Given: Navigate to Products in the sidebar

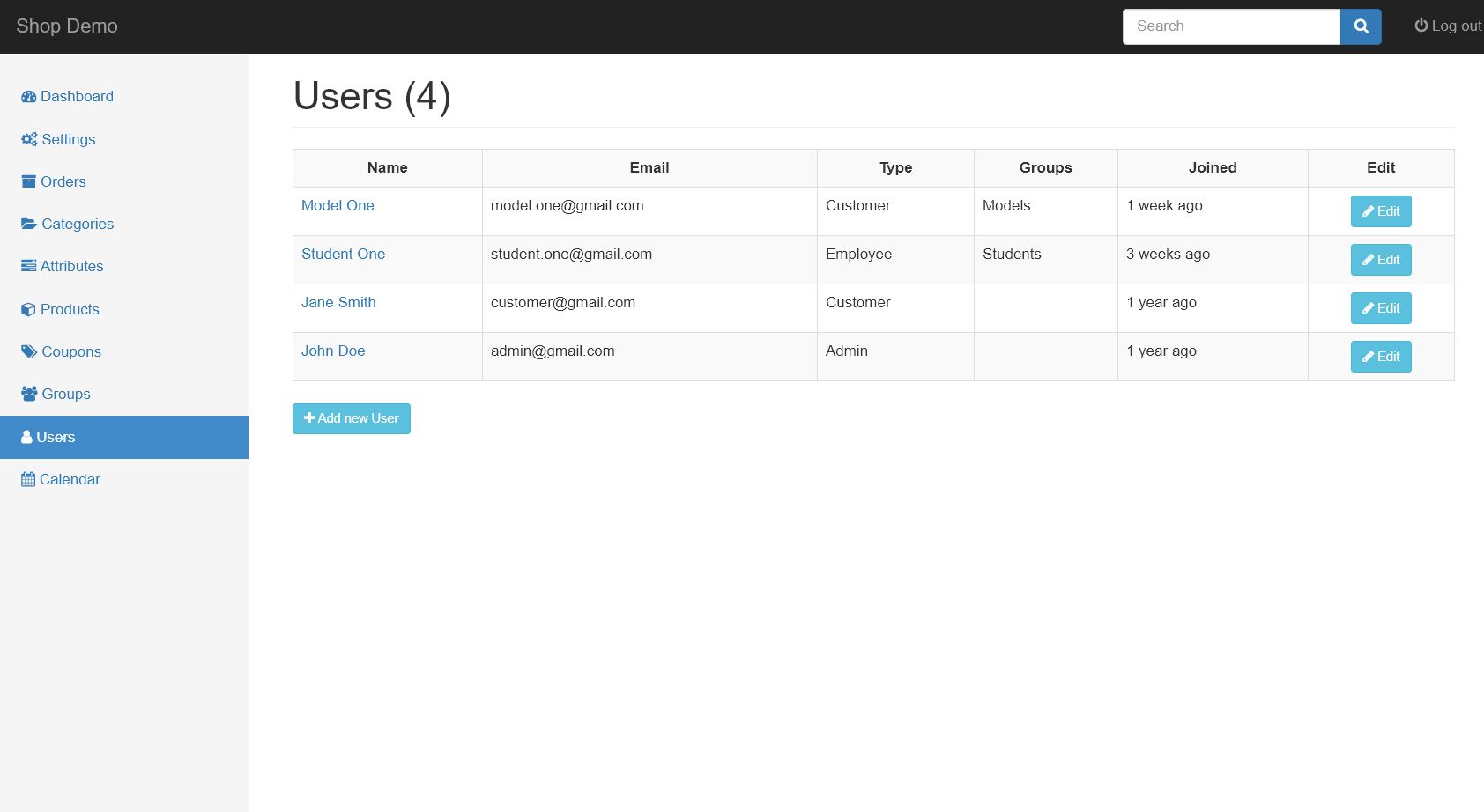Looking at the screenshot, I should 124,309.
